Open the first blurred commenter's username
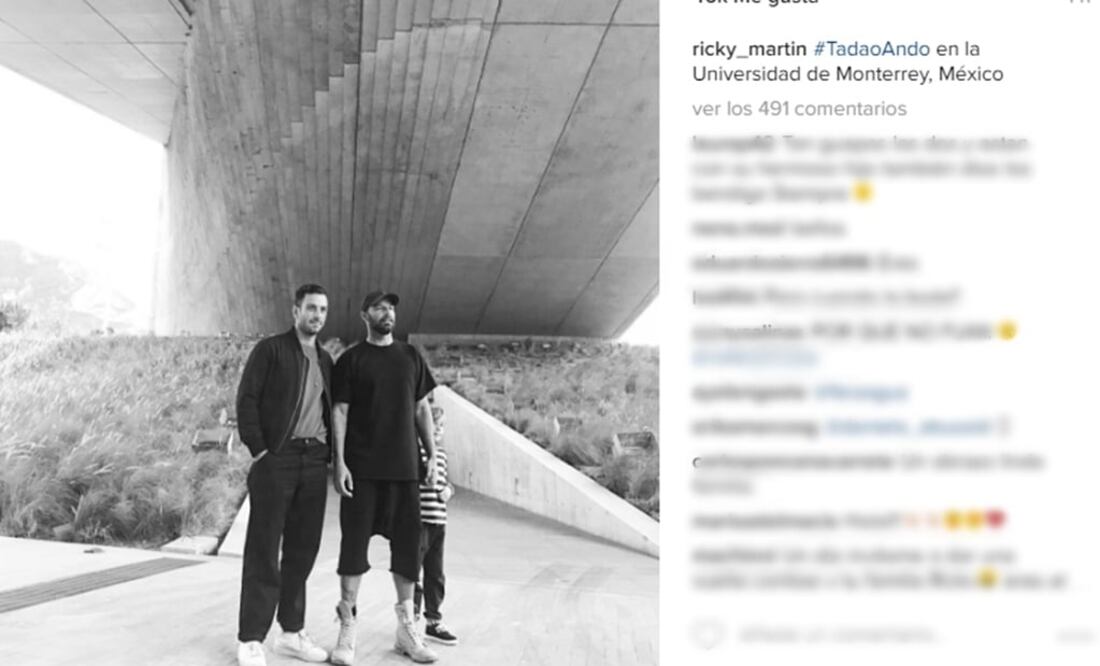The height and width of the screenshot is (666, 1100). (733, 143)
